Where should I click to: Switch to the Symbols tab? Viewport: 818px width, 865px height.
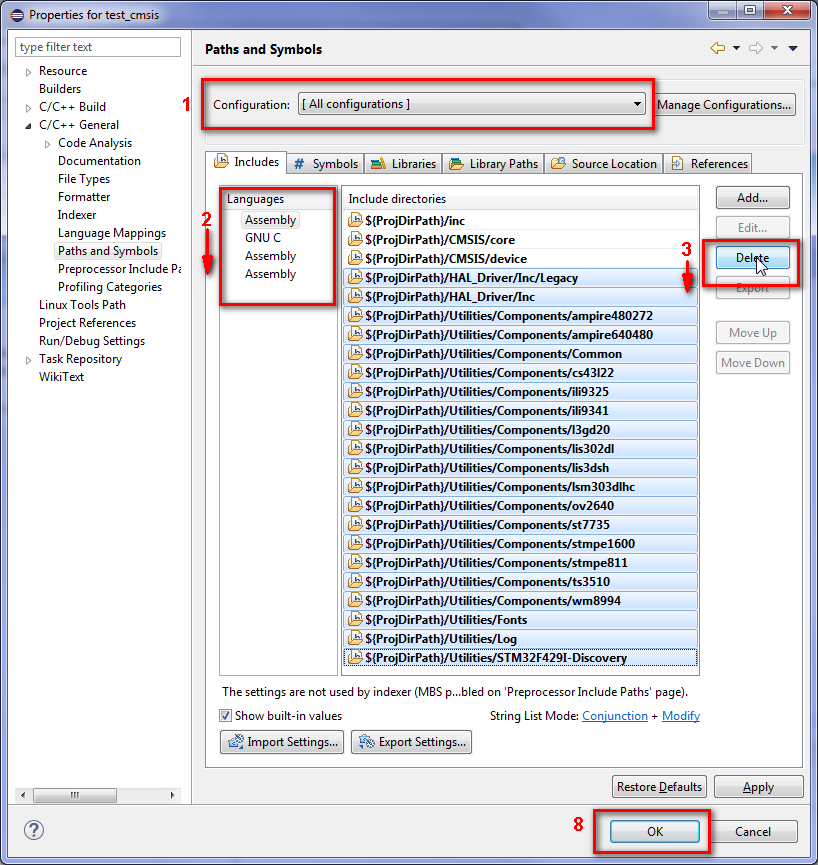[x=325, y=164]
